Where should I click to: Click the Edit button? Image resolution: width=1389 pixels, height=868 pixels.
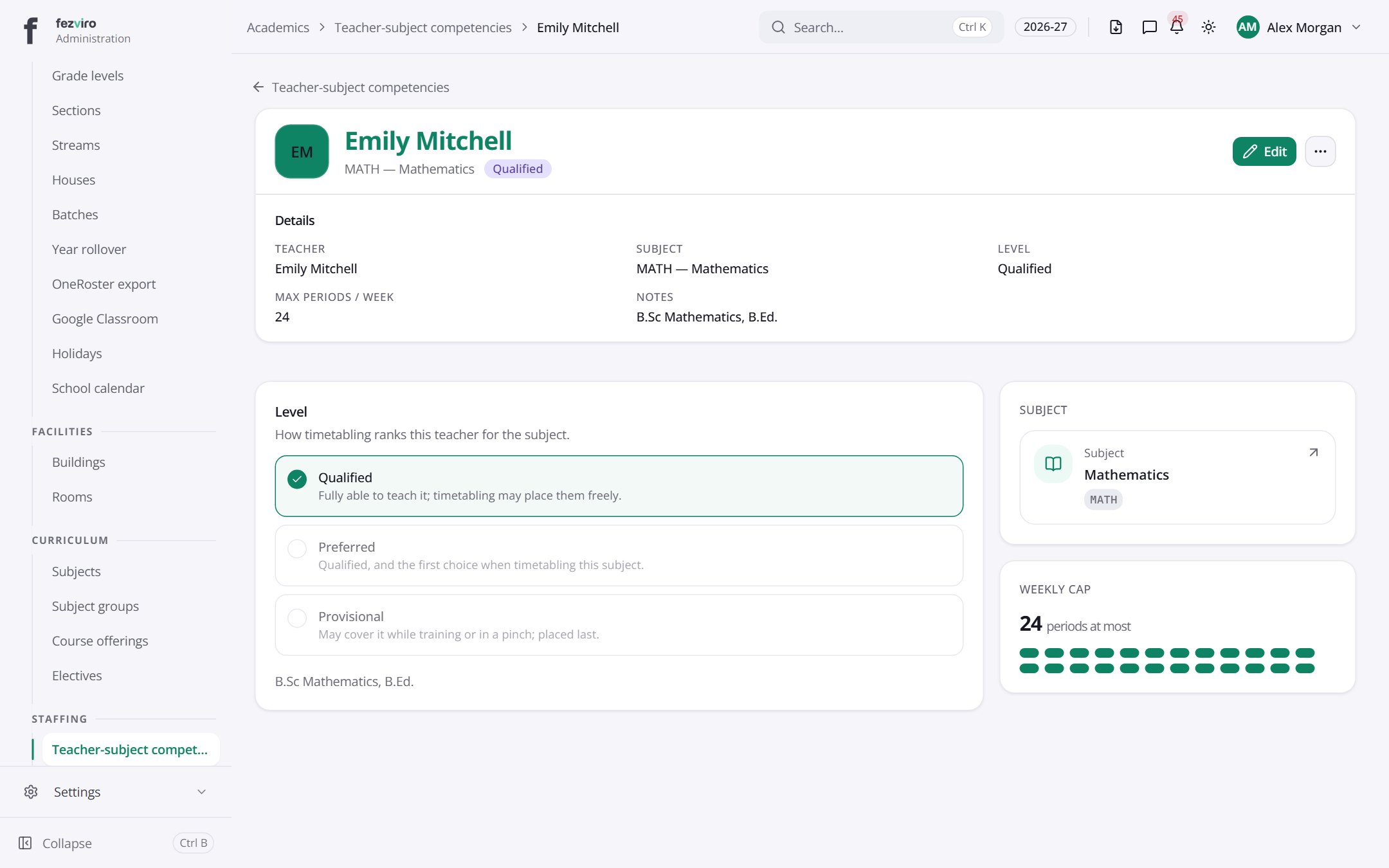(x=1264, y=151)
